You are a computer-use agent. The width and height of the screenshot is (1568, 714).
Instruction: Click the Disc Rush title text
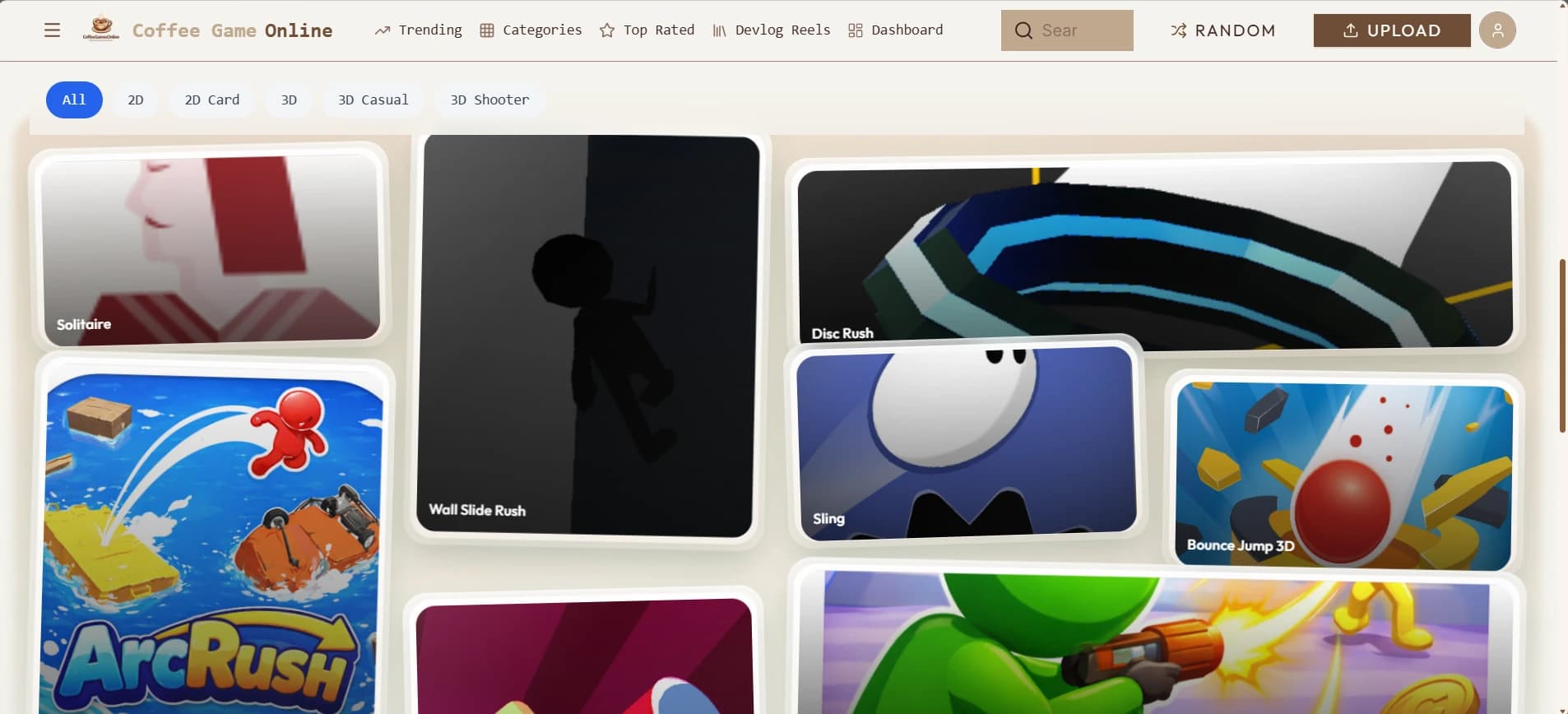[x=842, y=333]
